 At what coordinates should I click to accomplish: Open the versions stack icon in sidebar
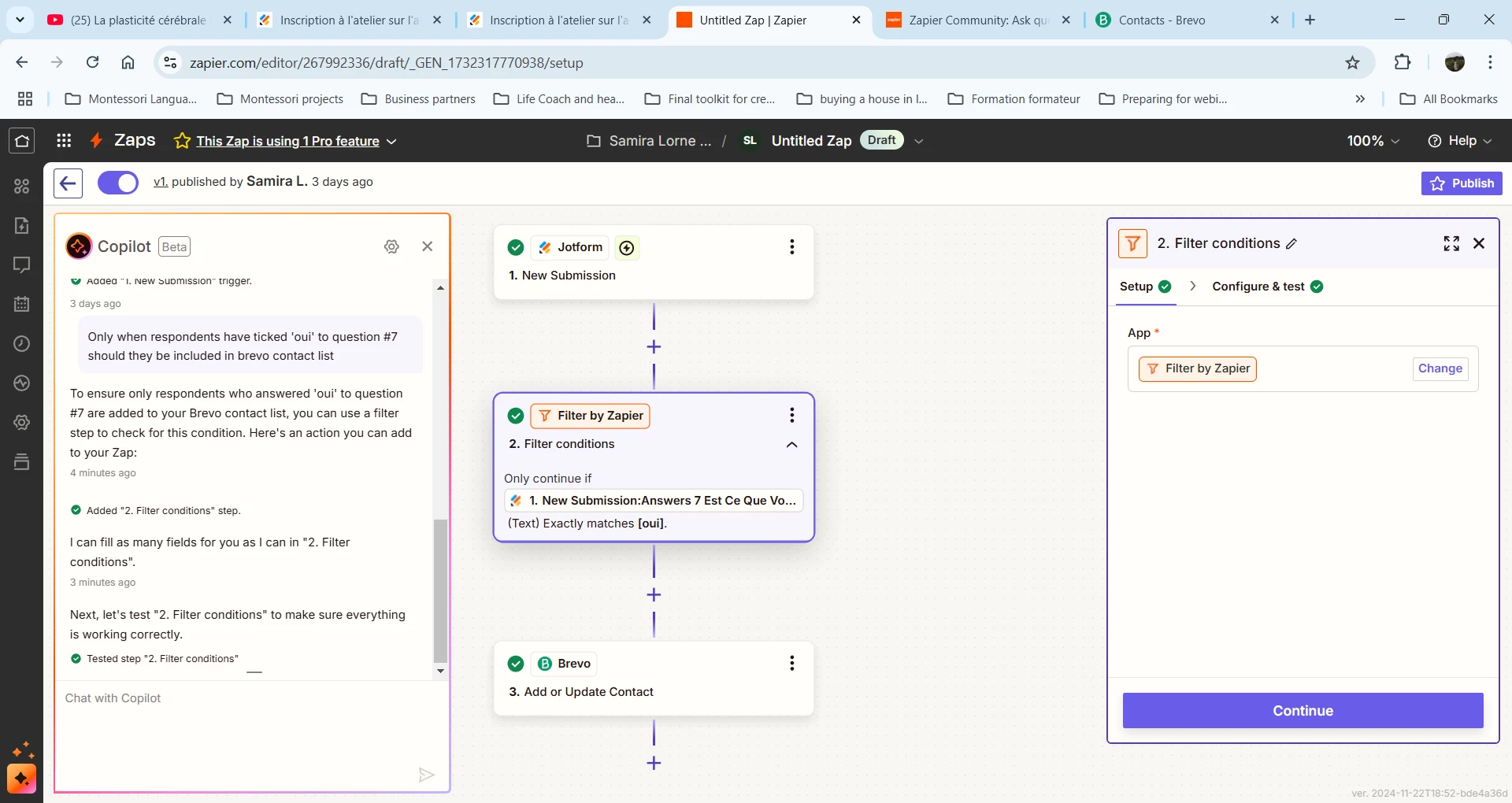pyautogui.click(x=22, y=461)
